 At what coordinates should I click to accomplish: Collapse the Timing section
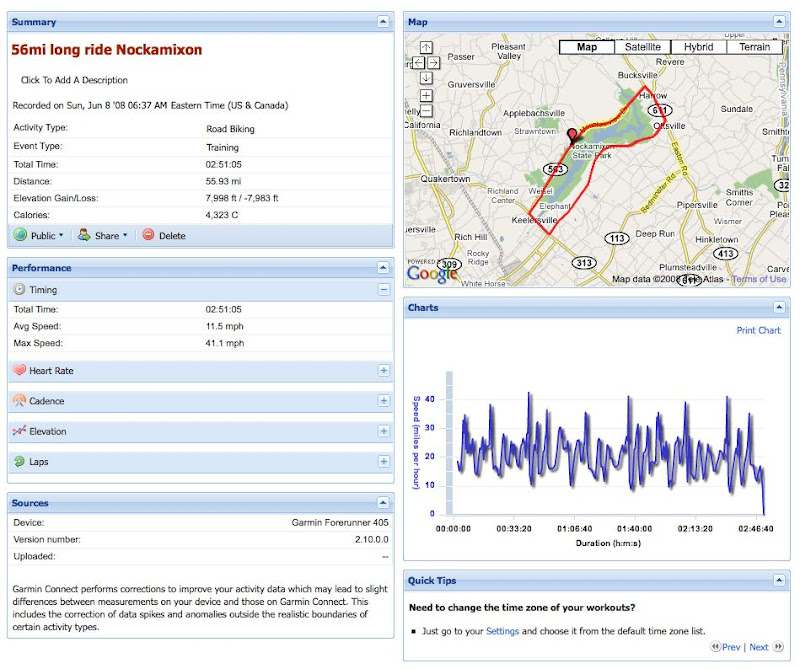pos(383,290)
